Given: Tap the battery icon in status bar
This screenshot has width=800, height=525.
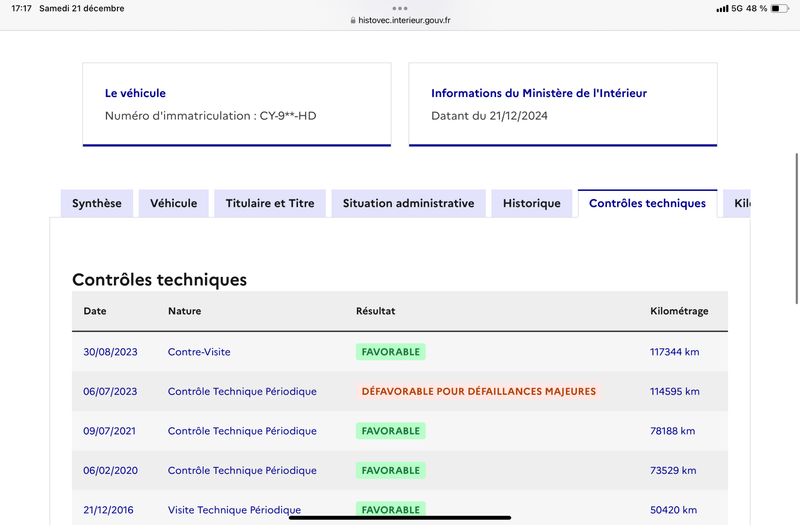Looking at the screenshot, I should tap(780, 8).
